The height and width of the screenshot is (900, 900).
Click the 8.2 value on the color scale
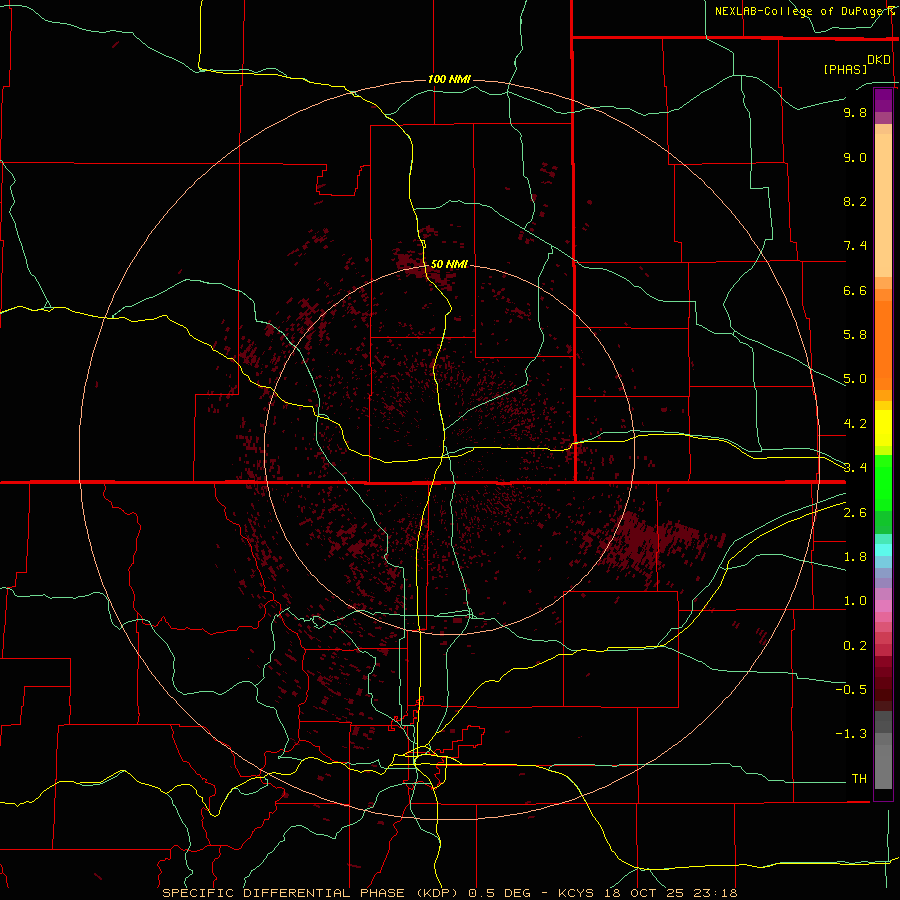855,201
